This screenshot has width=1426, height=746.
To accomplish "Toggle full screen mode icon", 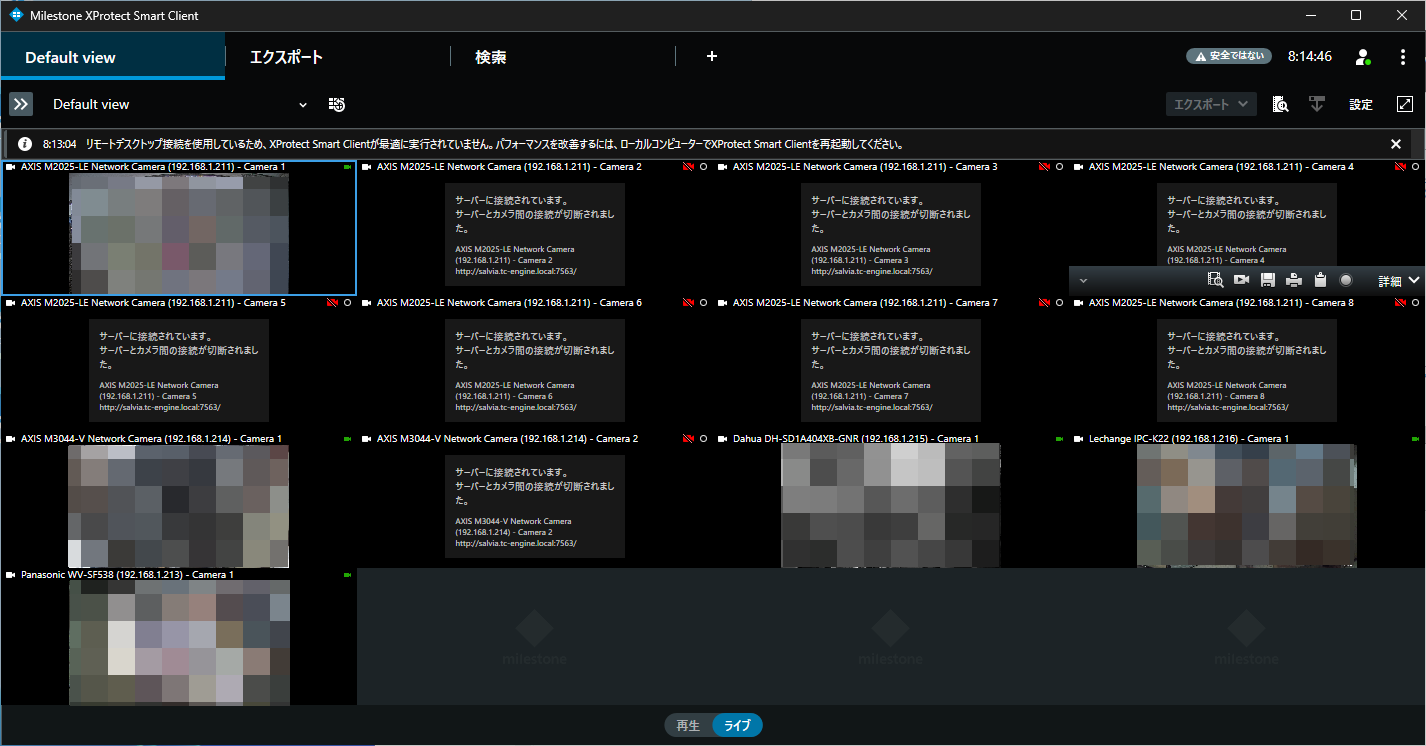I will 1405,104.
